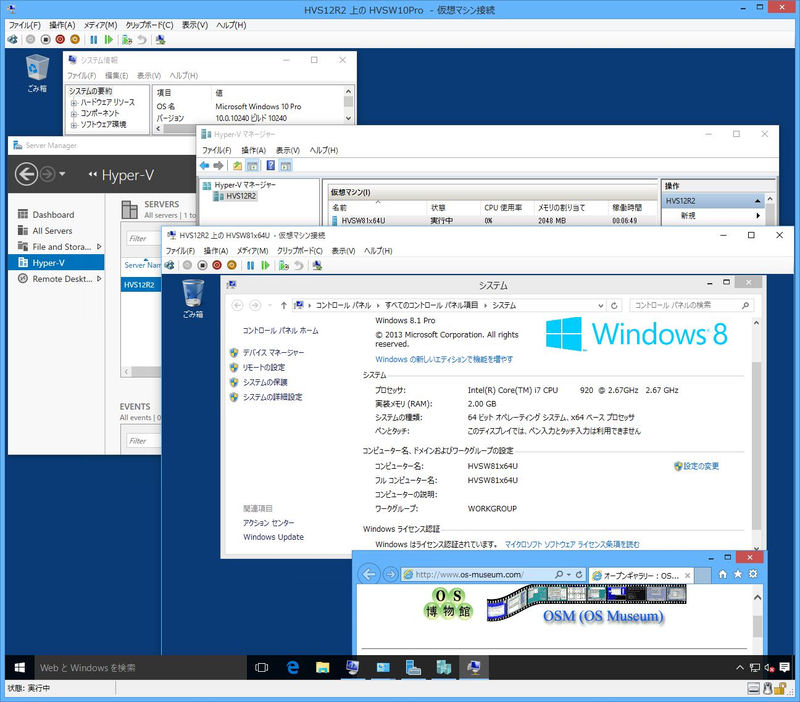Viewport: 800px width, 702px height.
Task: Click orange Save icon in HVSW10Pro toolbar
Action: 75,39
